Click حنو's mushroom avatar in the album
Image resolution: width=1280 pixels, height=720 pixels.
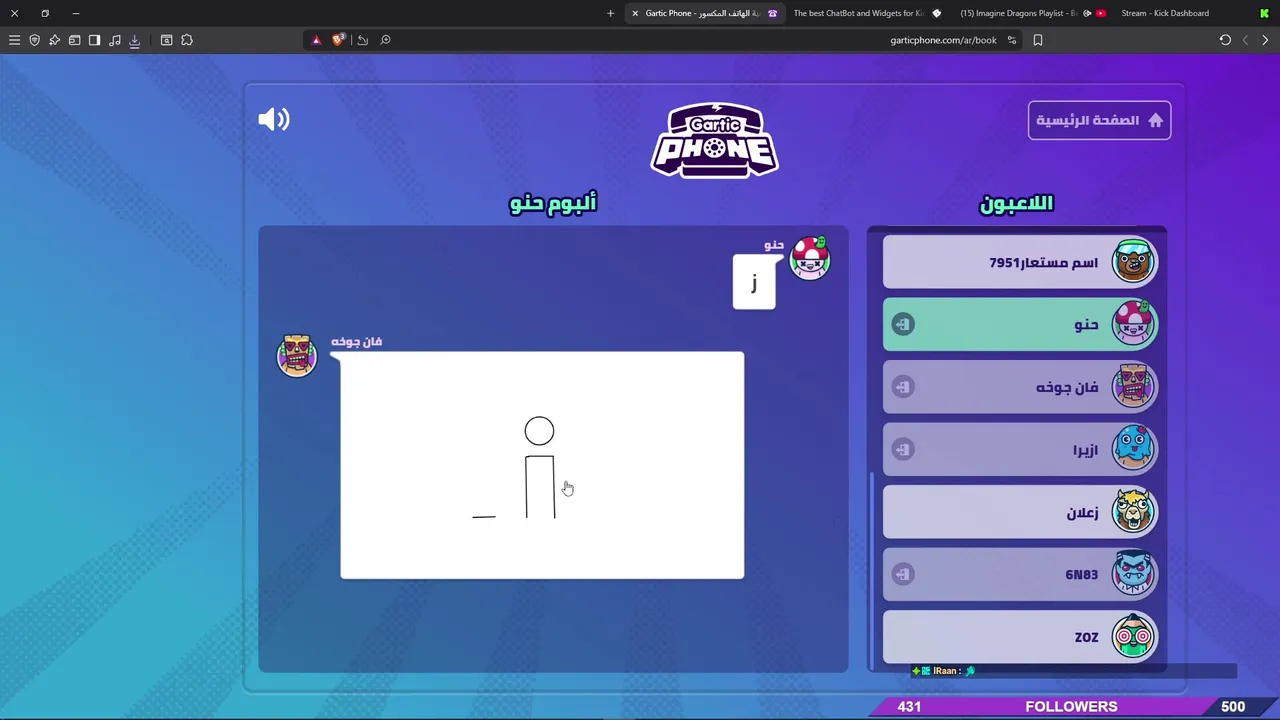(x=810, y=259)
